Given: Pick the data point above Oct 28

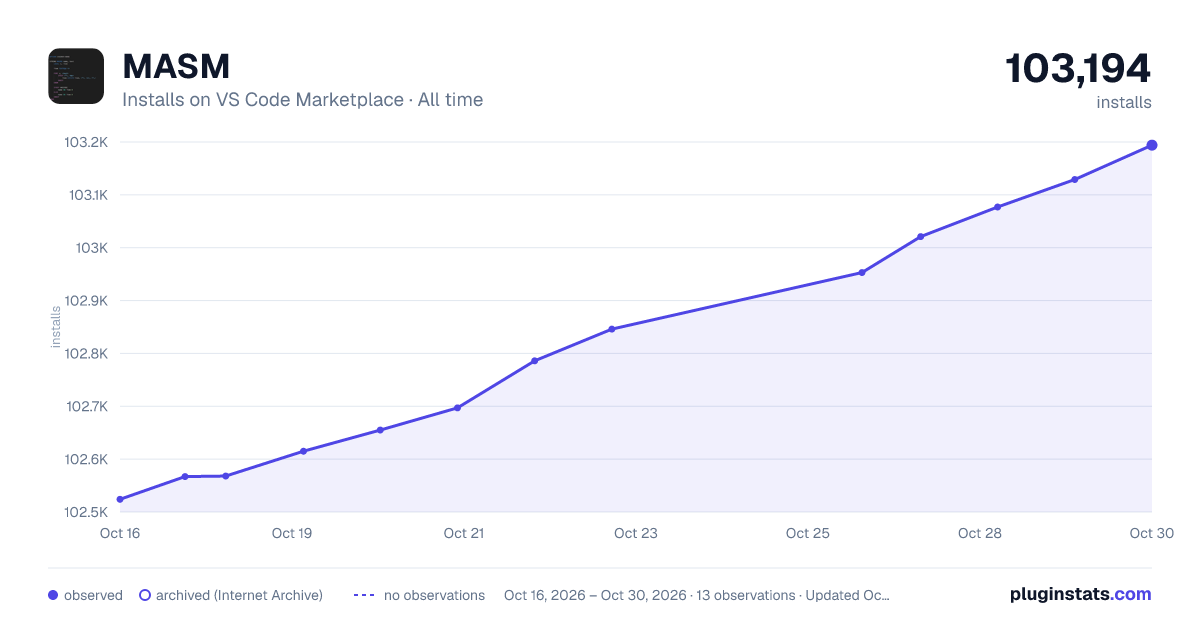Looking at the screenshot, I should [997, 207].
